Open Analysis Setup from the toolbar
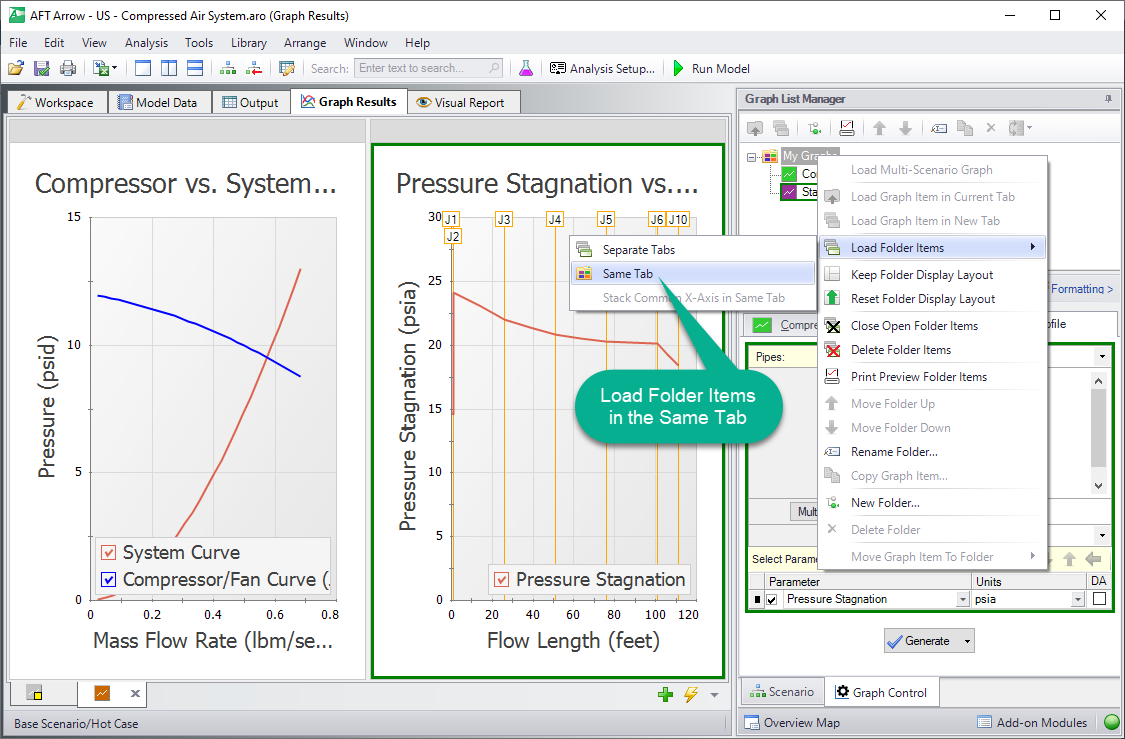 tap(602, 69)
